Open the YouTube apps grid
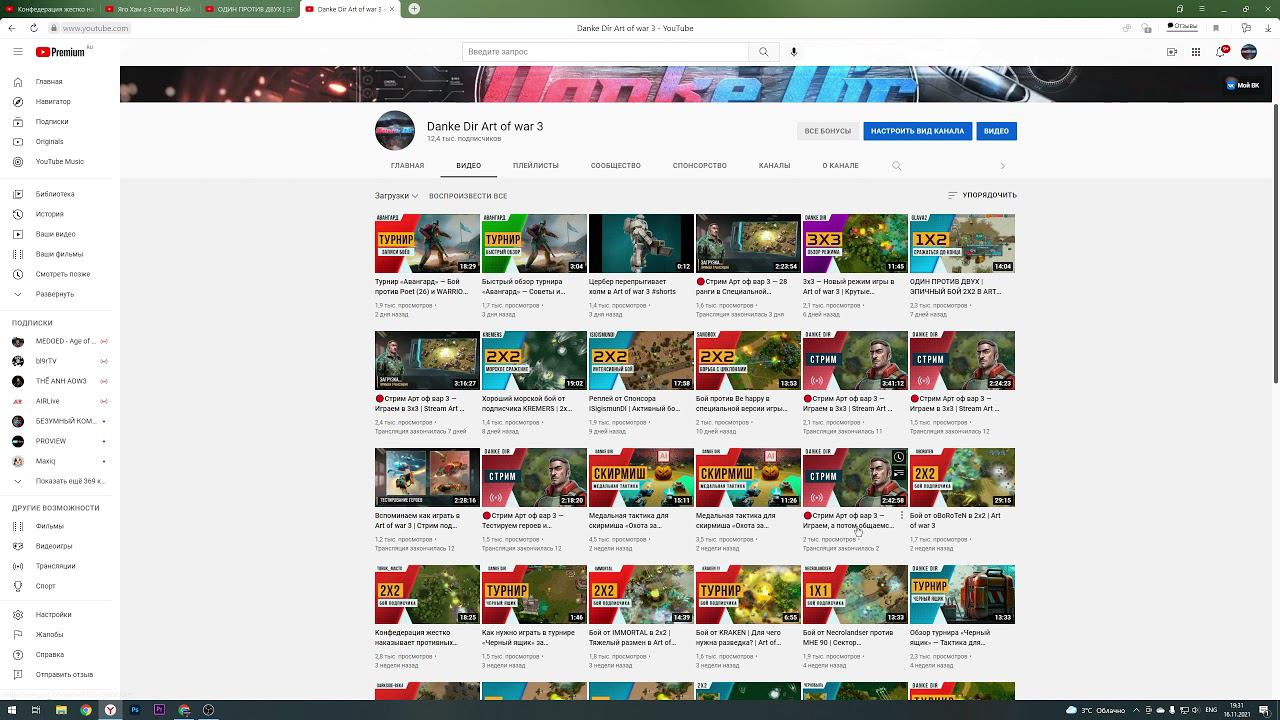This screenshot has width=1280, height=720. [1196, 52]
